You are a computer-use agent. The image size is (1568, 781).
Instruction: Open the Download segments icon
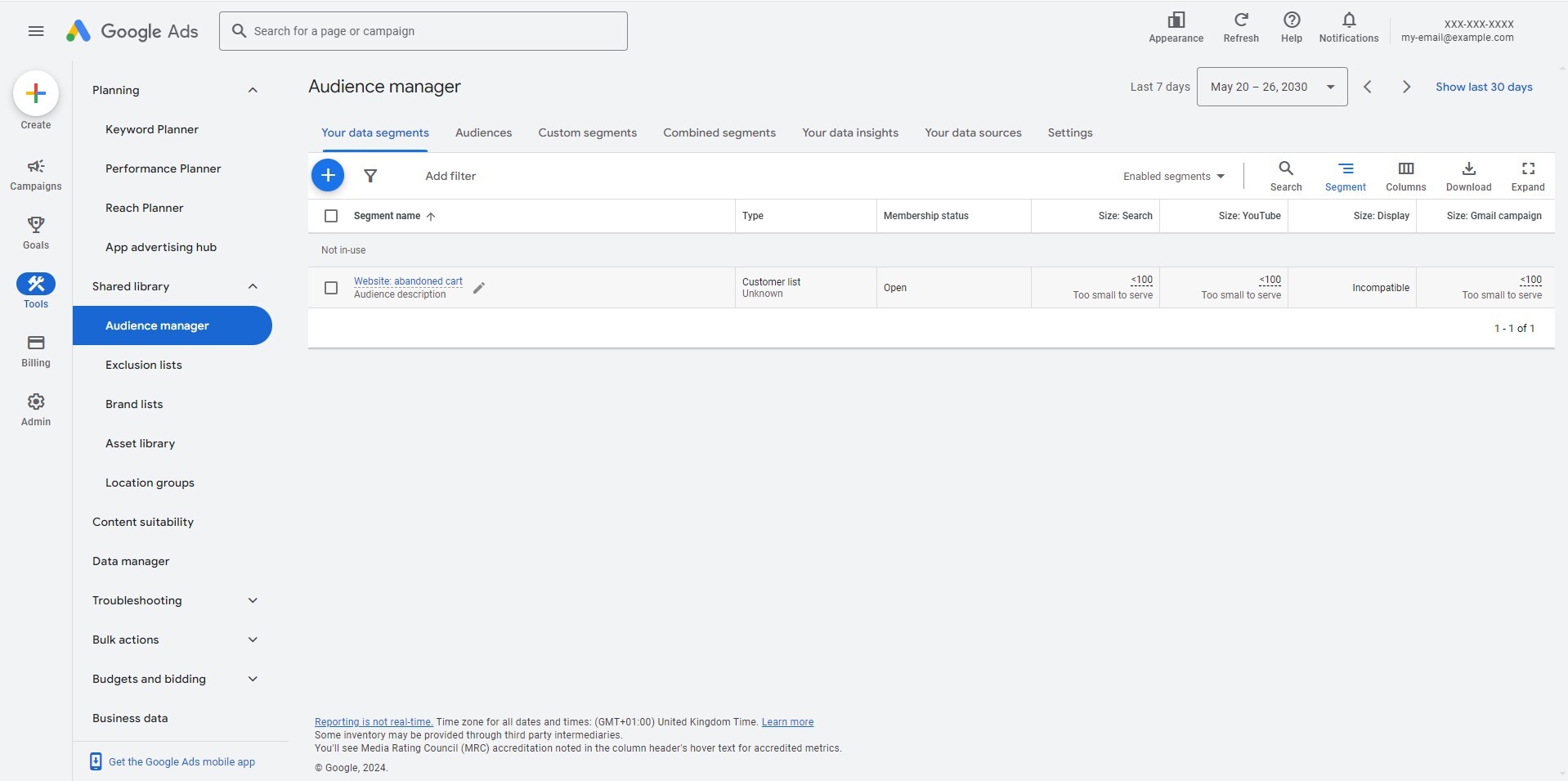(x=1467, y=169)
